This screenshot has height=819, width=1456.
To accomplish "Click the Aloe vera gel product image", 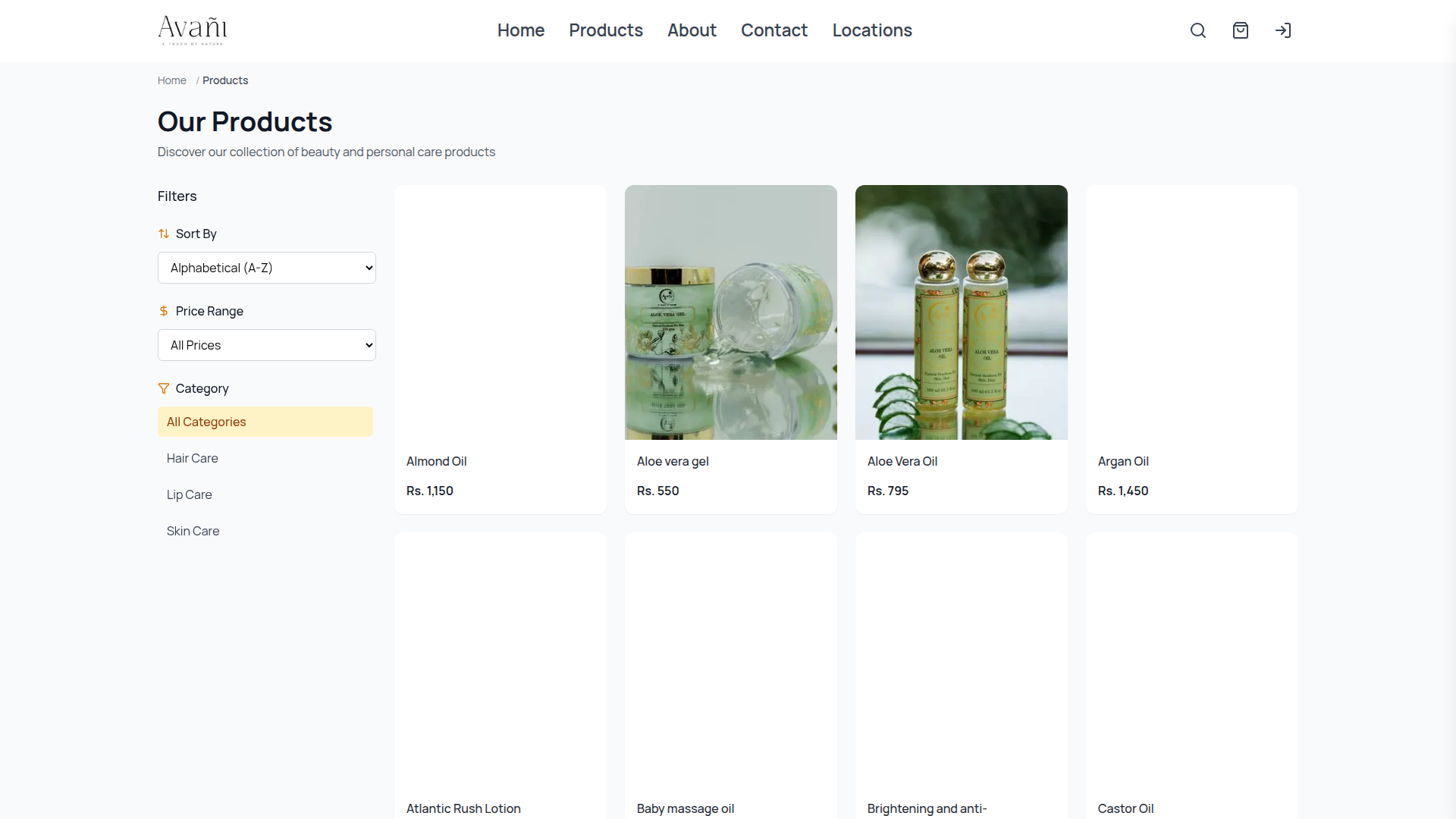I will 730,312.
